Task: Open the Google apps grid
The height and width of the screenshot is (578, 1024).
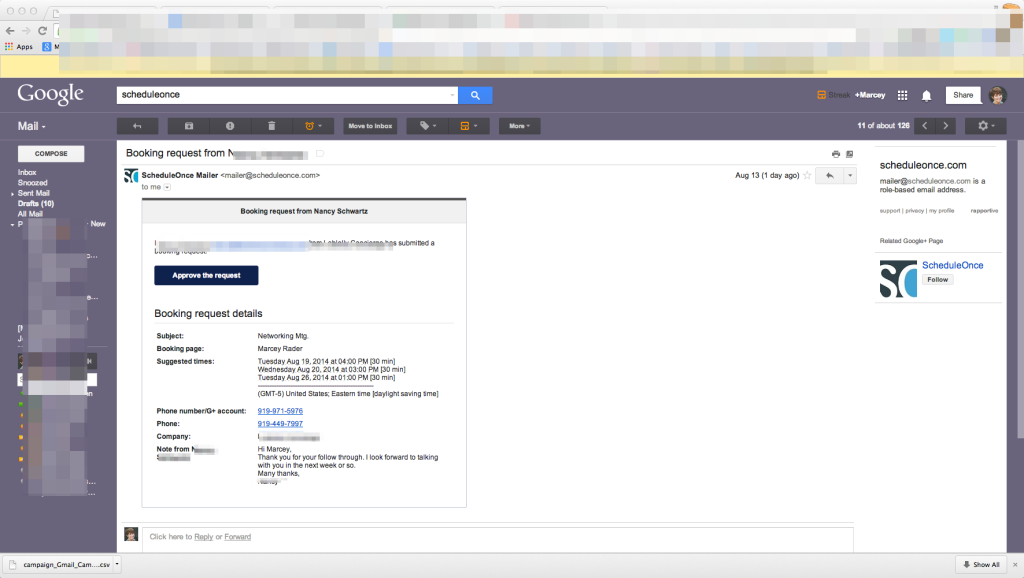Action: [x=903, y=95]
